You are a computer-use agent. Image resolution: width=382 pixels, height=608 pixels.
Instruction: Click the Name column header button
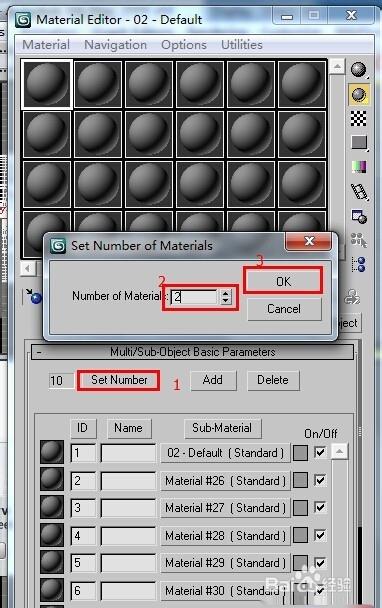(x=128, y=428)
